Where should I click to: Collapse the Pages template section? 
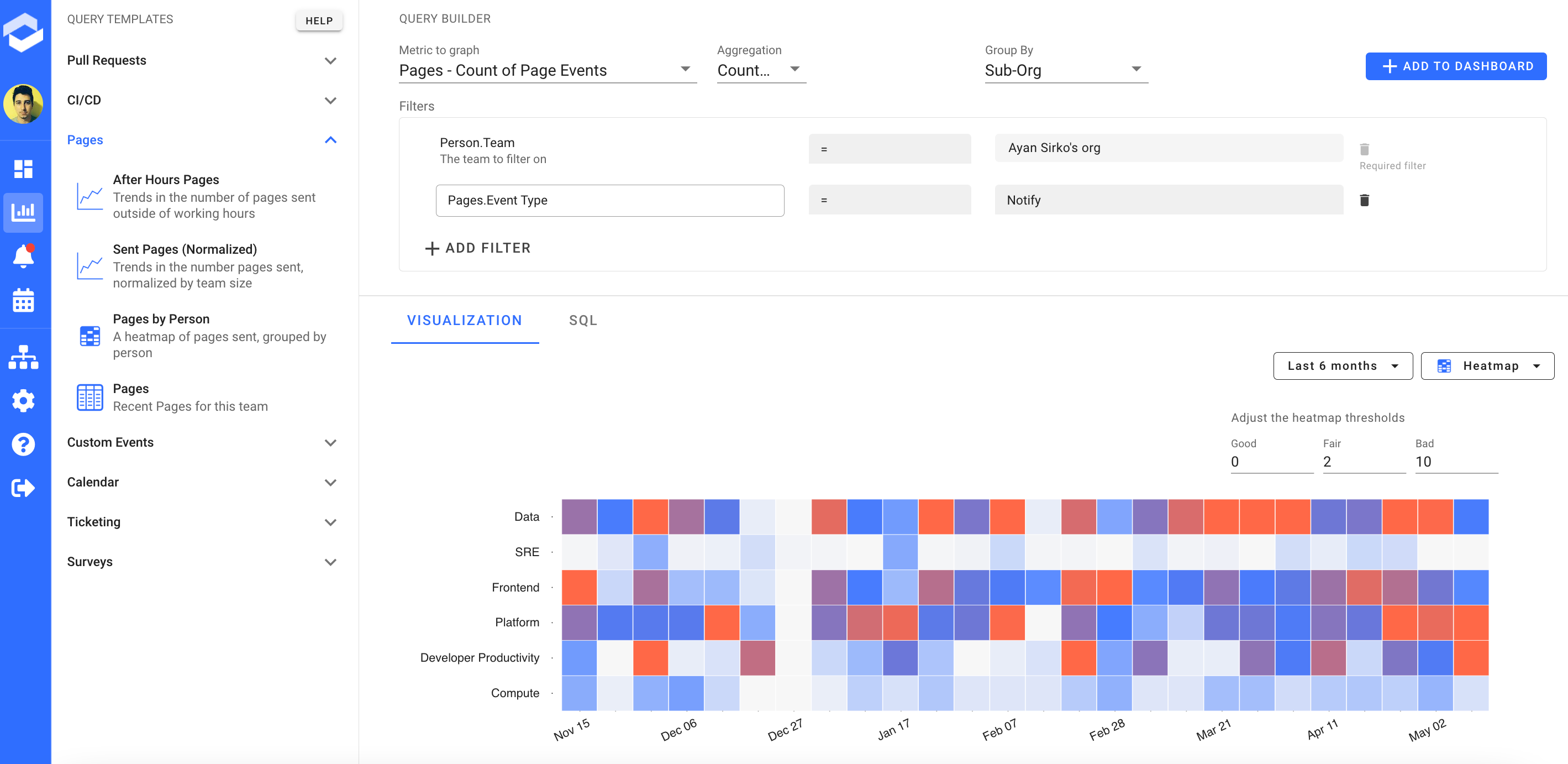tap(330, 140)
